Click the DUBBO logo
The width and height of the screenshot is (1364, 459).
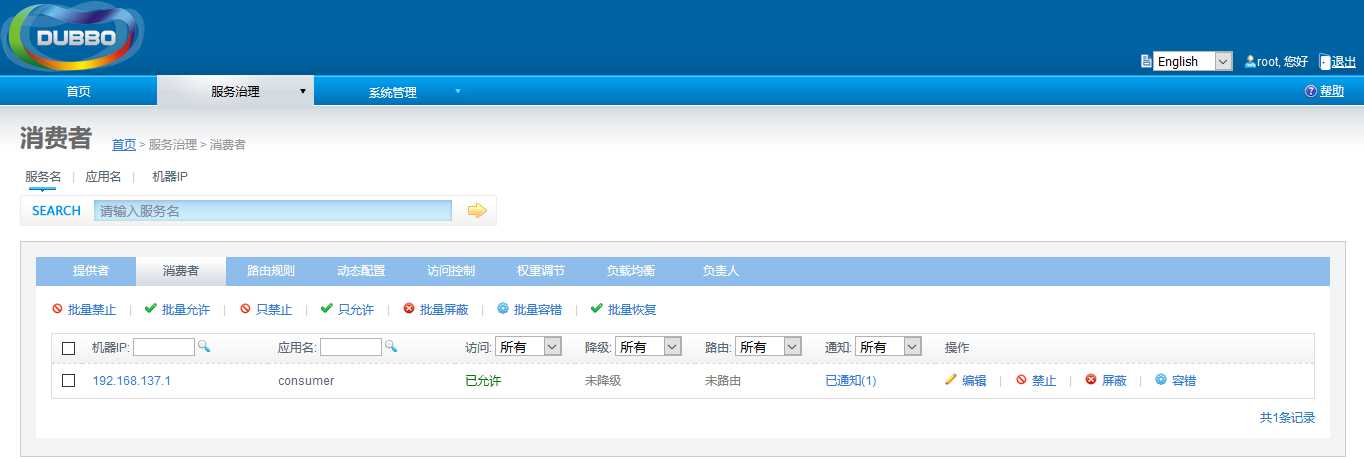(x=74, y=38)
